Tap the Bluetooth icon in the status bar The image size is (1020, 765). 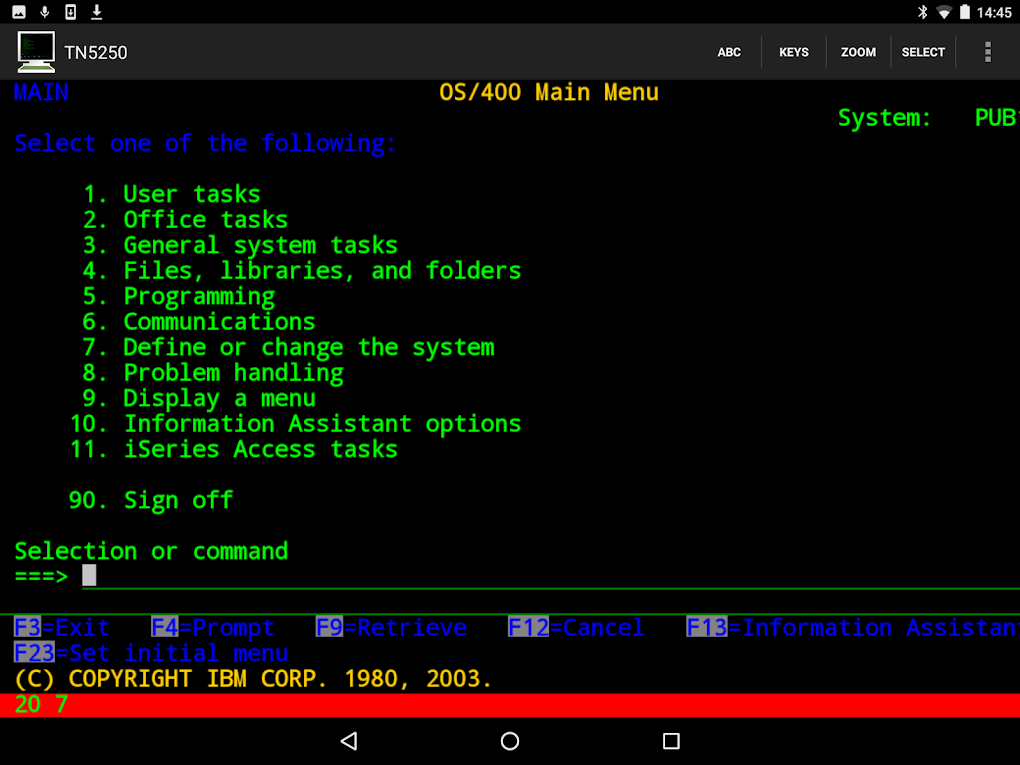(922, 12)
